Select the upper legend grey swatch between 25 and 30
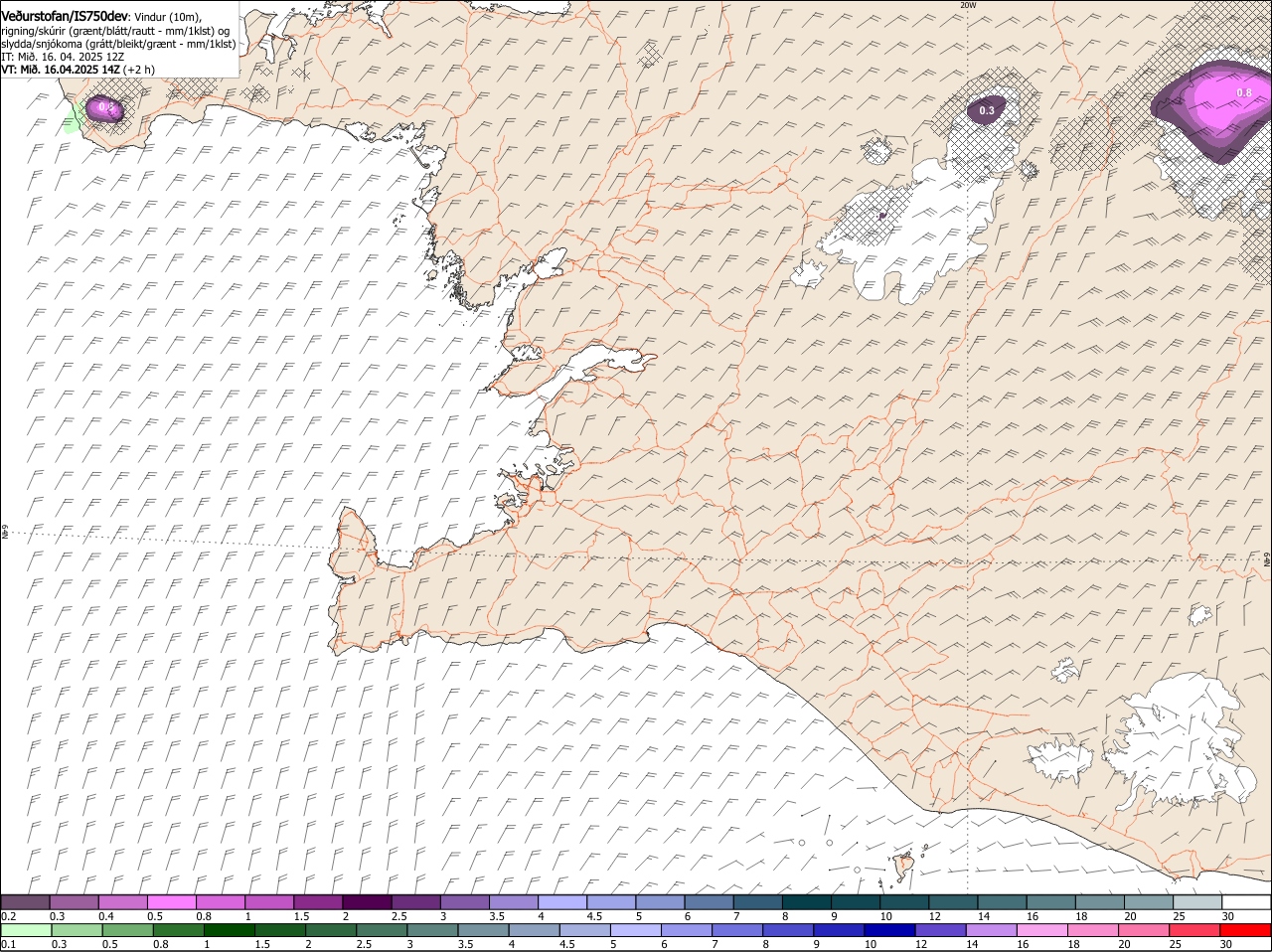Image resolution: width=1272 pixels, height=952 pixels. 1195,901
